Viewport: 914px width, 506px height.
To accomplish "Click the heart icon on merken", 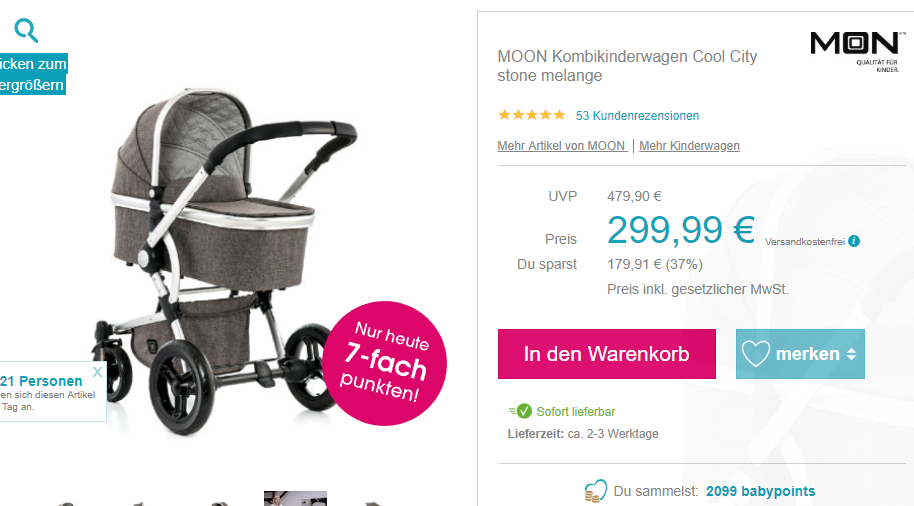I will pos(755,354).
